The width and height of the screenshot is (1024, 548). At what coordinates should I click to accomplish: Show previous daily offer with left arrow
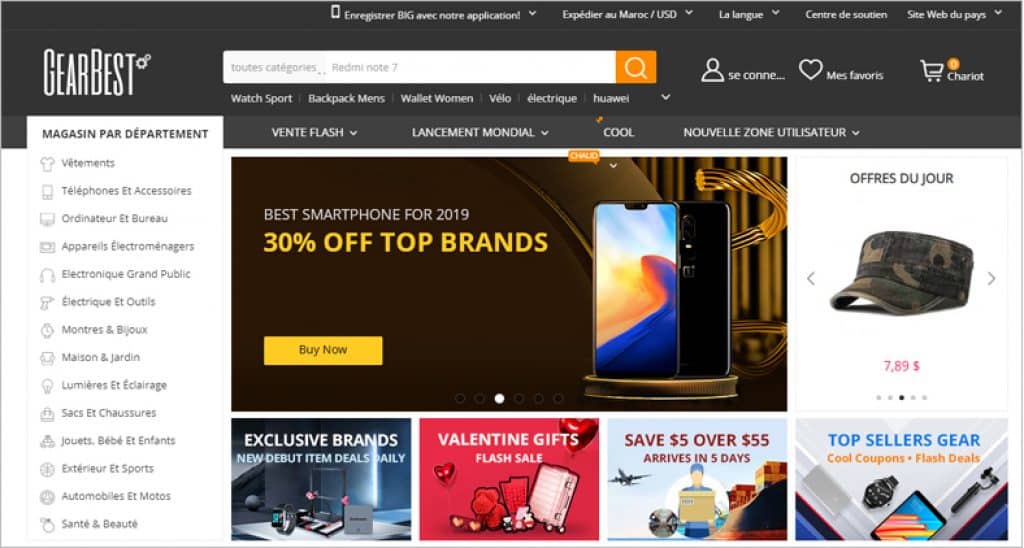(x=810, y=279)
